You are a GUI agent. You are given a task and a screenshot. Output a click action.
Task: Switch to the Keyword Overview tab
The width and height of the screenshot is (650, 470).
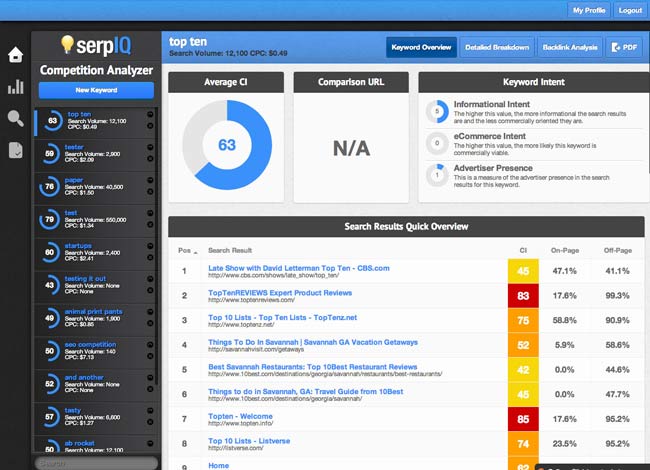pos(421,47)
